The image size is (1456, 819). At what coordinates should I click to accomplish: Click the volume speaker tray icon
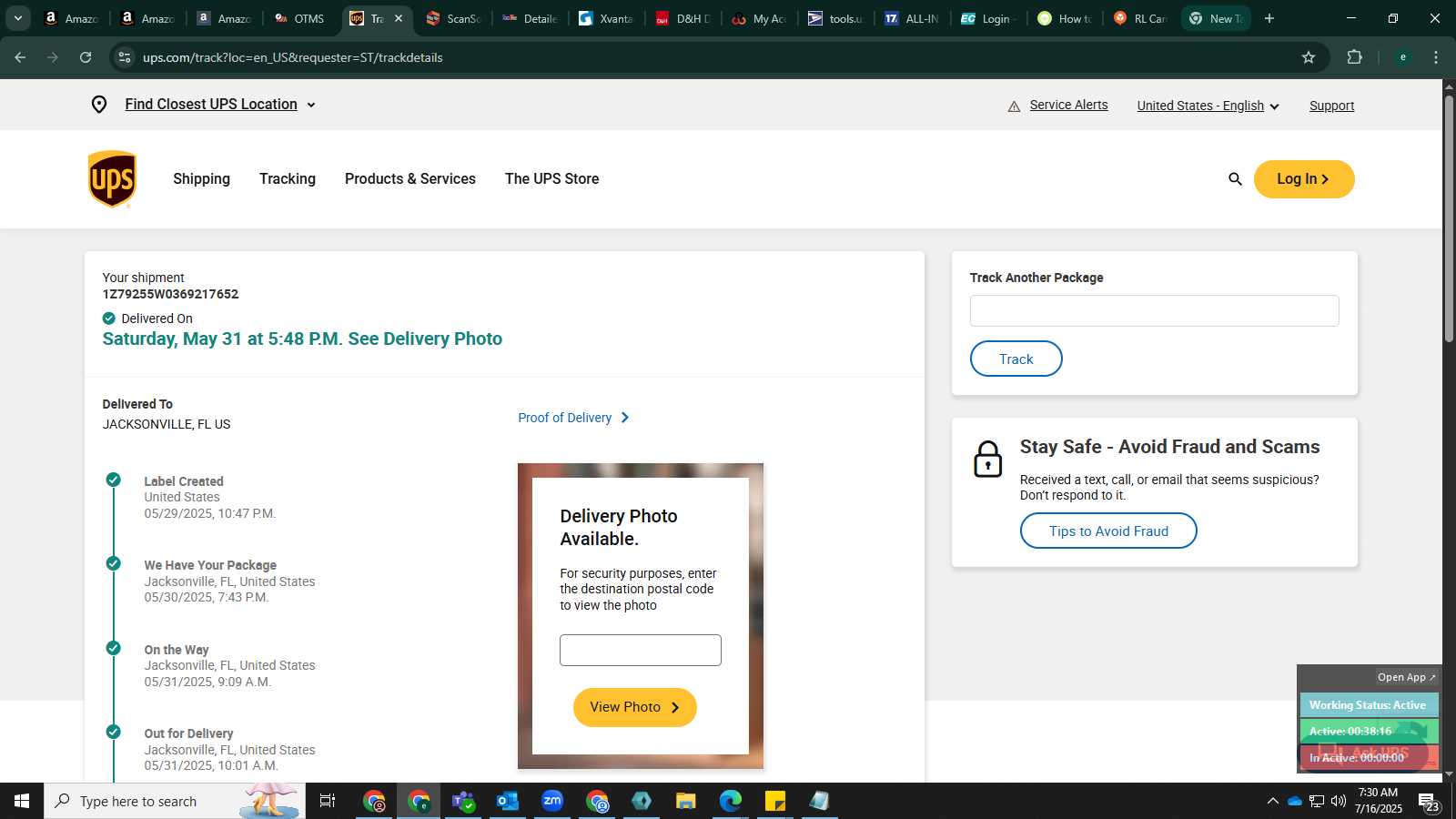pyautogui.click(x=1338, y=801)
